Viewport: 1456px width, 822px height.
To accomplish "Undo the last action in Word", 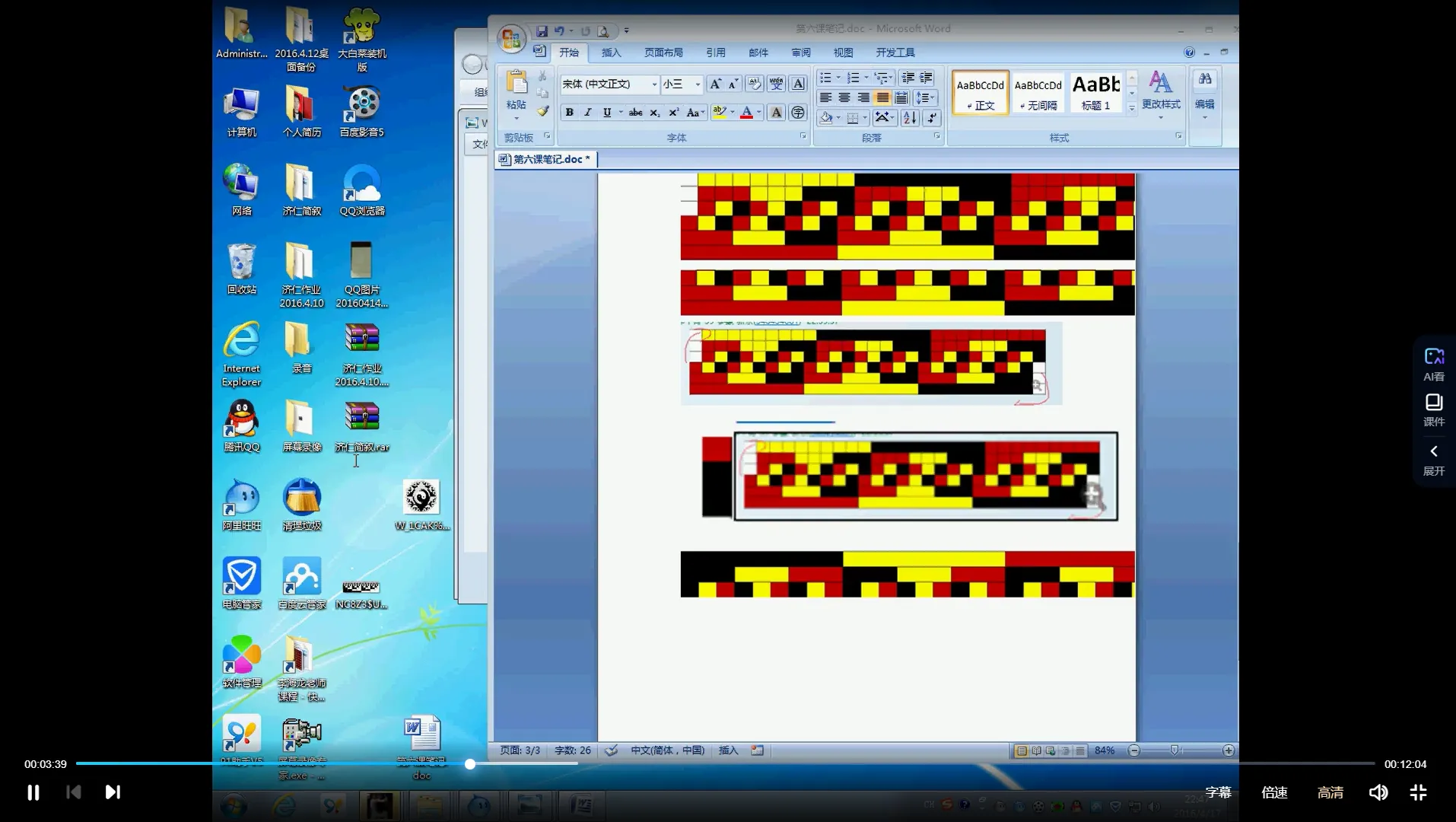I will [x=559, y=31].
